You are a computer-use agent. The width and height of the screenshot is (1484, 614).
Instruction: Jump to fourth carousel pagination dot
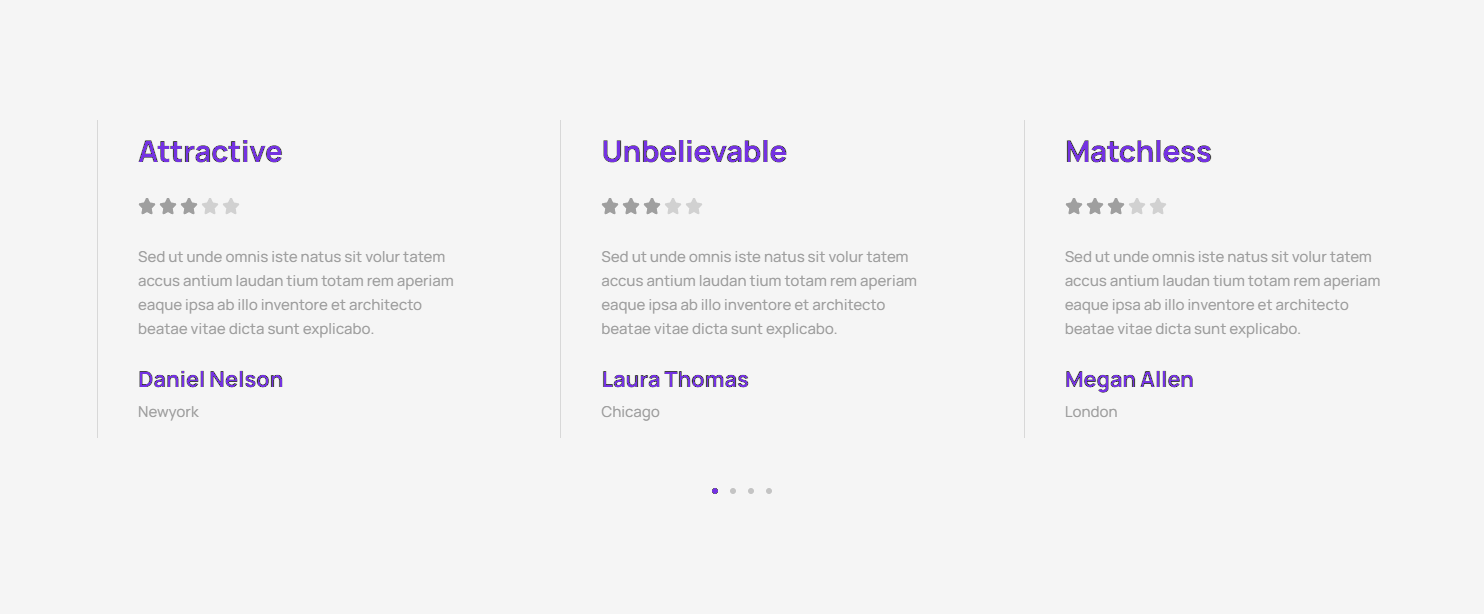coord(769,491)
